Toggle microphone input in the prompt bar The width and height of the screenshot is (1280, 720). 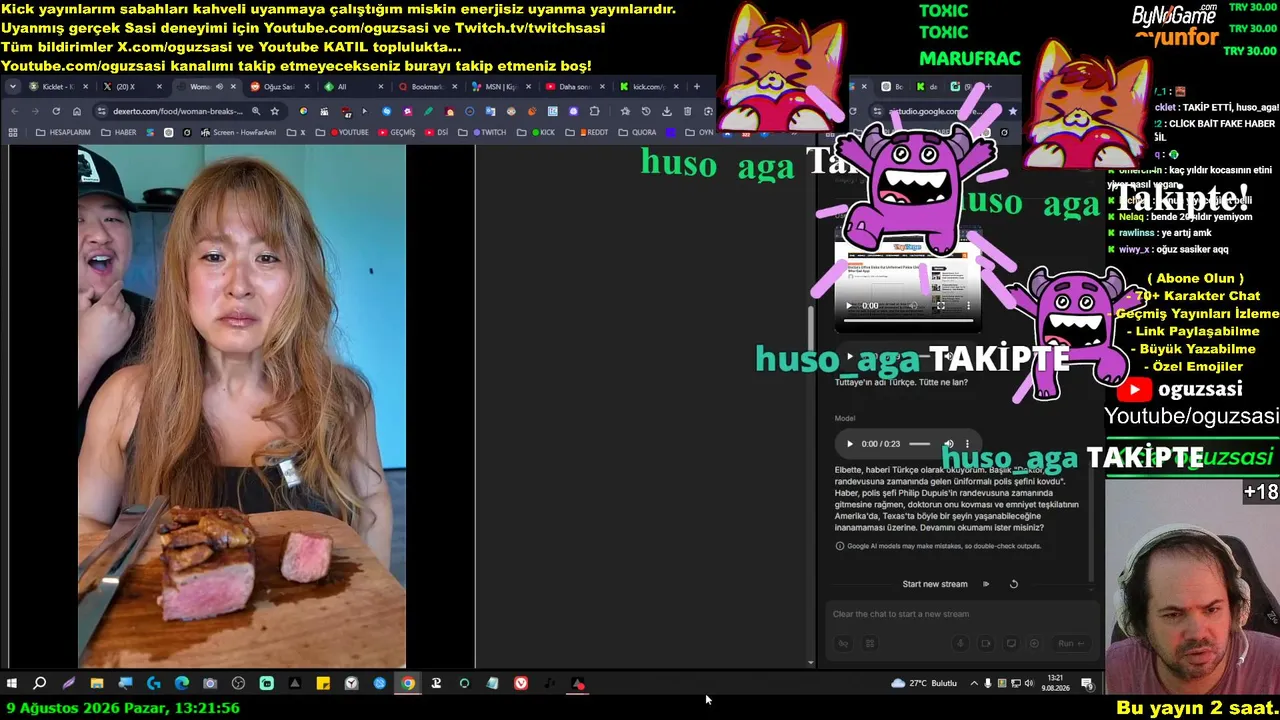961,644
